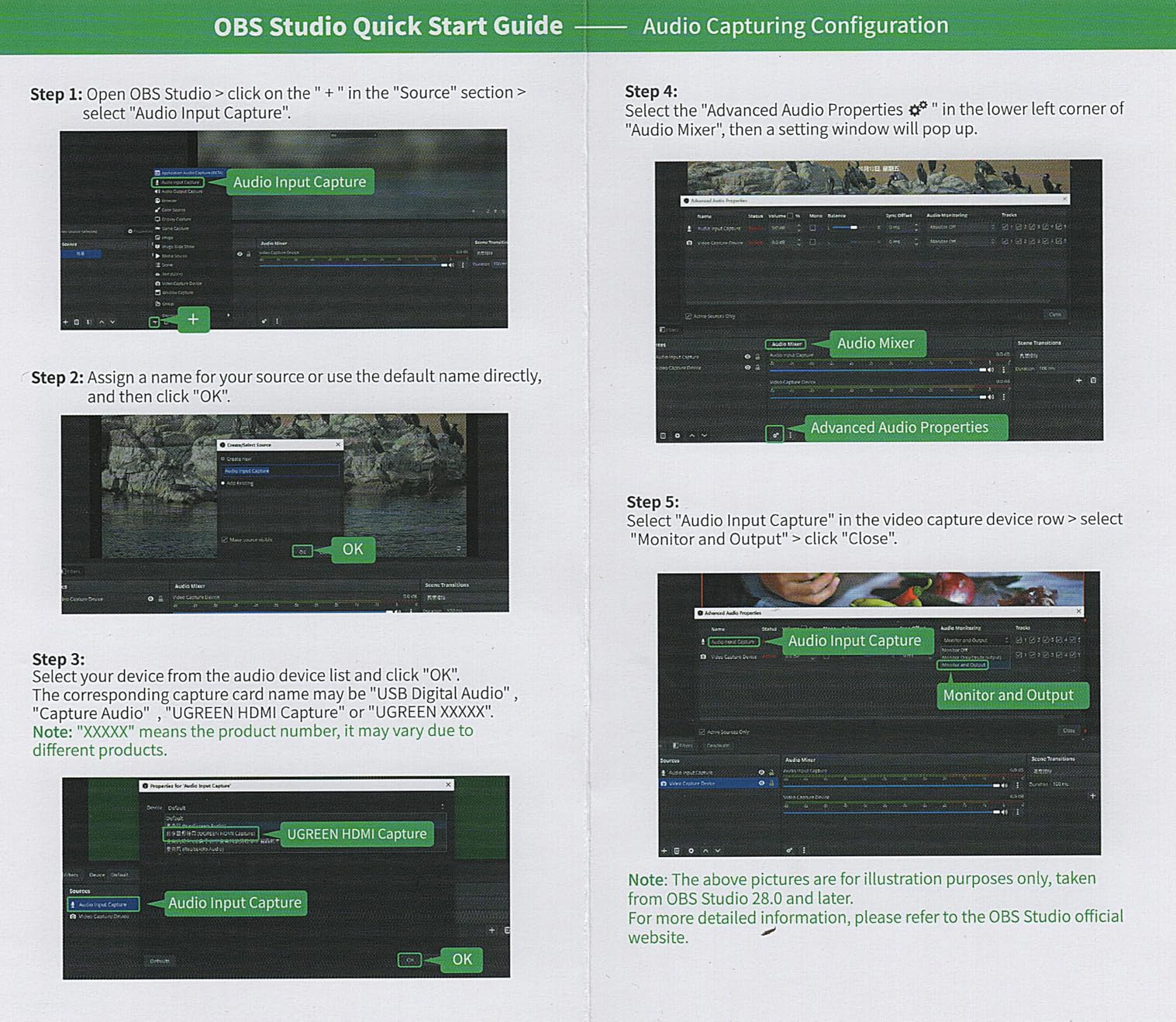Lock the source in Step 1 screenshot
Screen dimensions: 1176x1022
pos(248,254)
